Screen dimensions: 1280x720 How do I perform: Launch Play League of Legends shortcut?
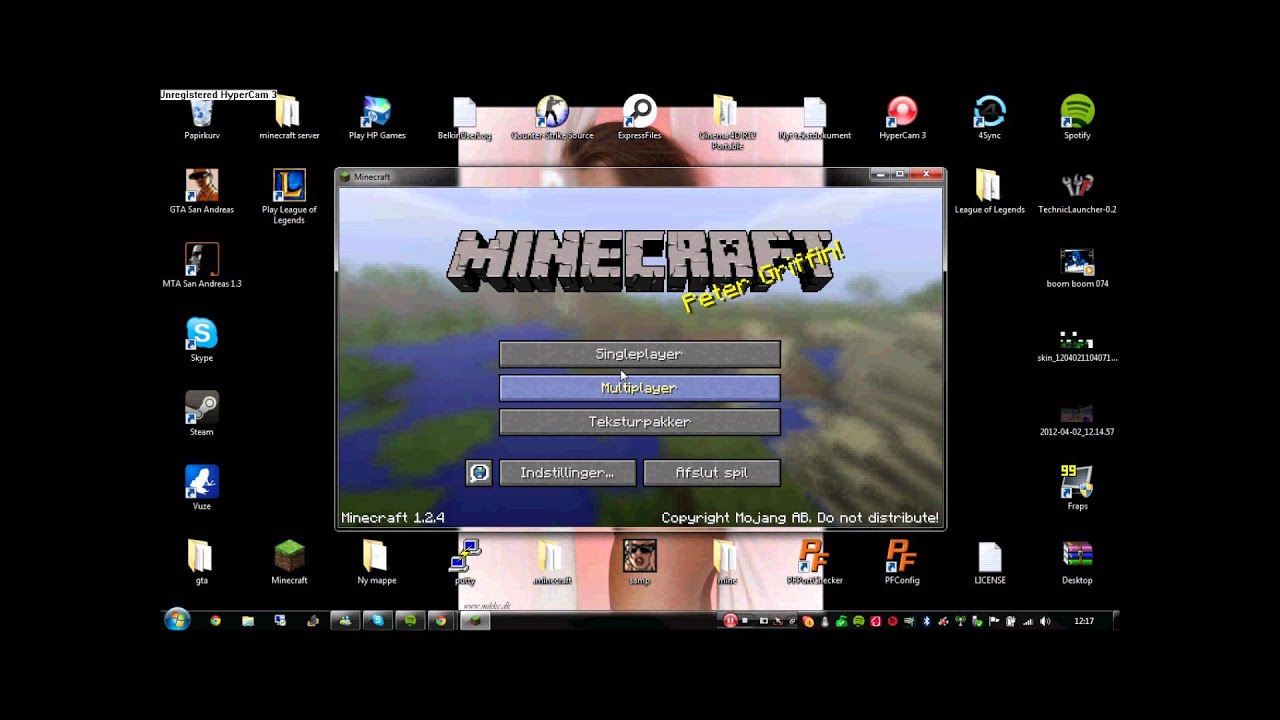[289, 197]
